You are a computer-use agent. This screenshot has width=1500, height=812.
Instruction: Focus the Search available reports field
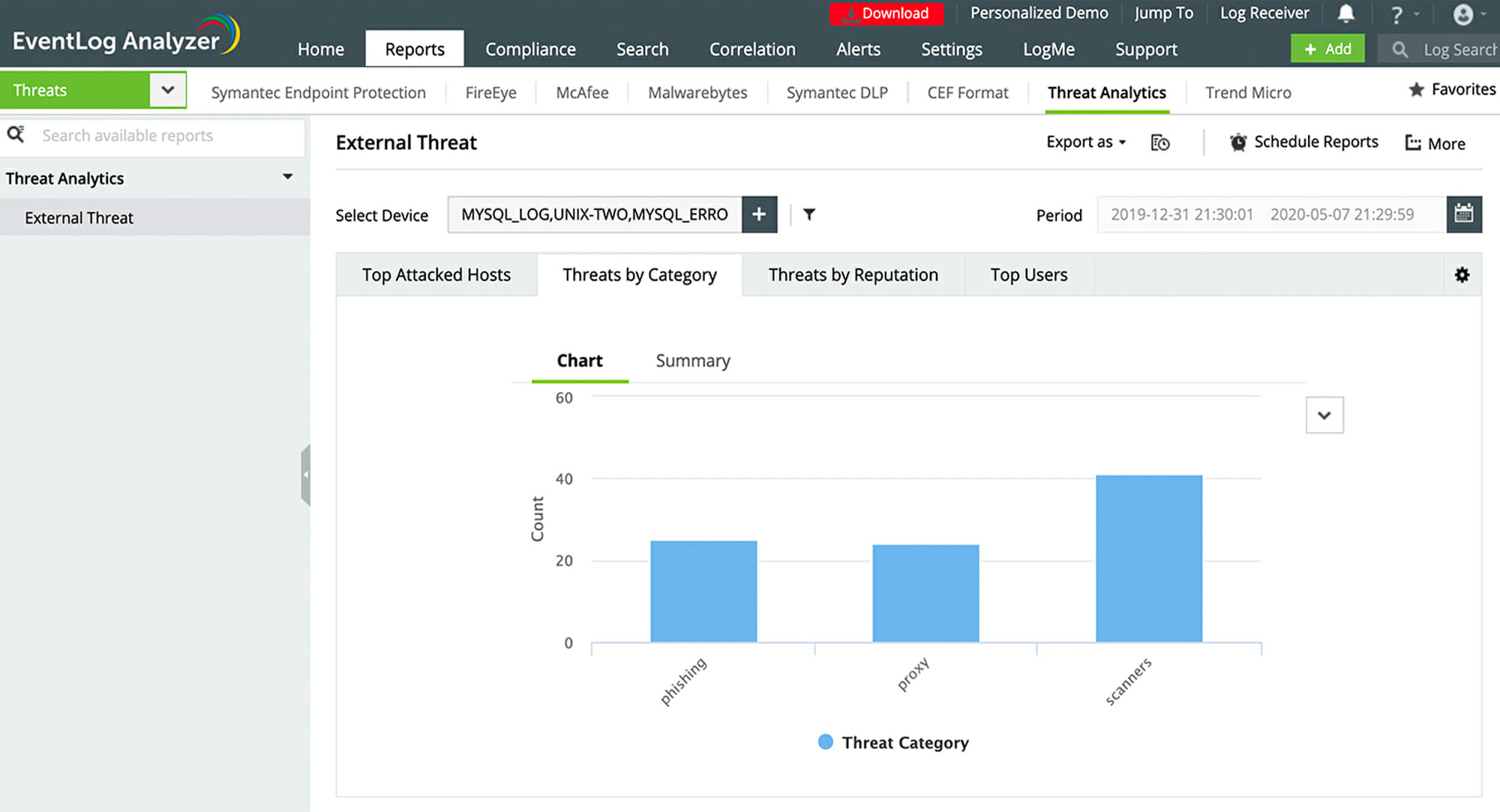(x=168, y=136)
